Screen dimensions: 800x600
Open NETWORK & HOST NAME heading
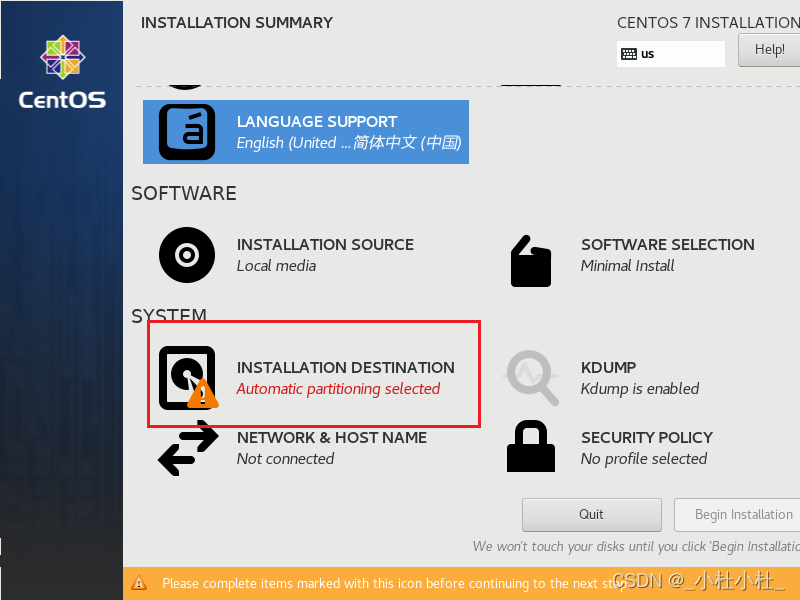332,437
